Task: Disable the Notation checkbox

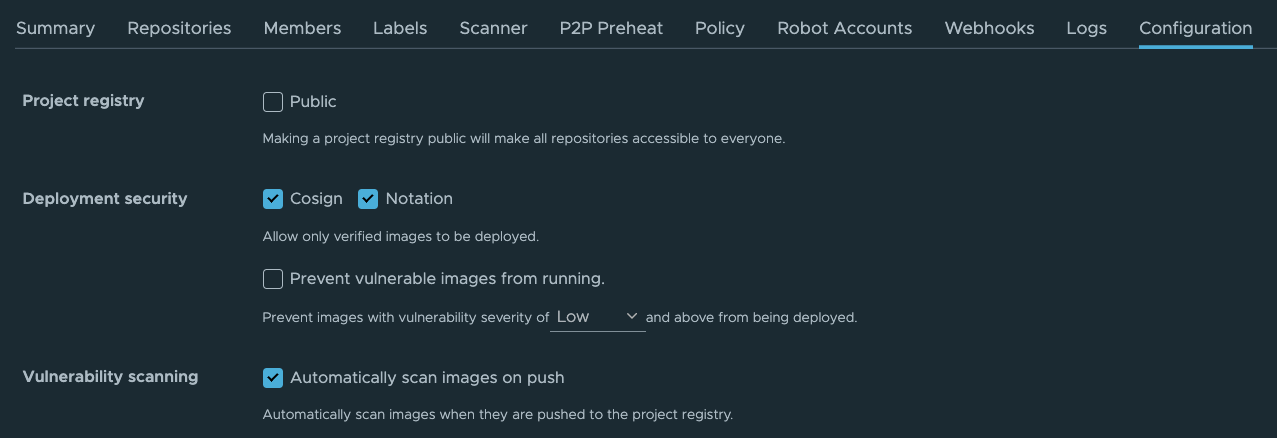Action: (368, 199)
